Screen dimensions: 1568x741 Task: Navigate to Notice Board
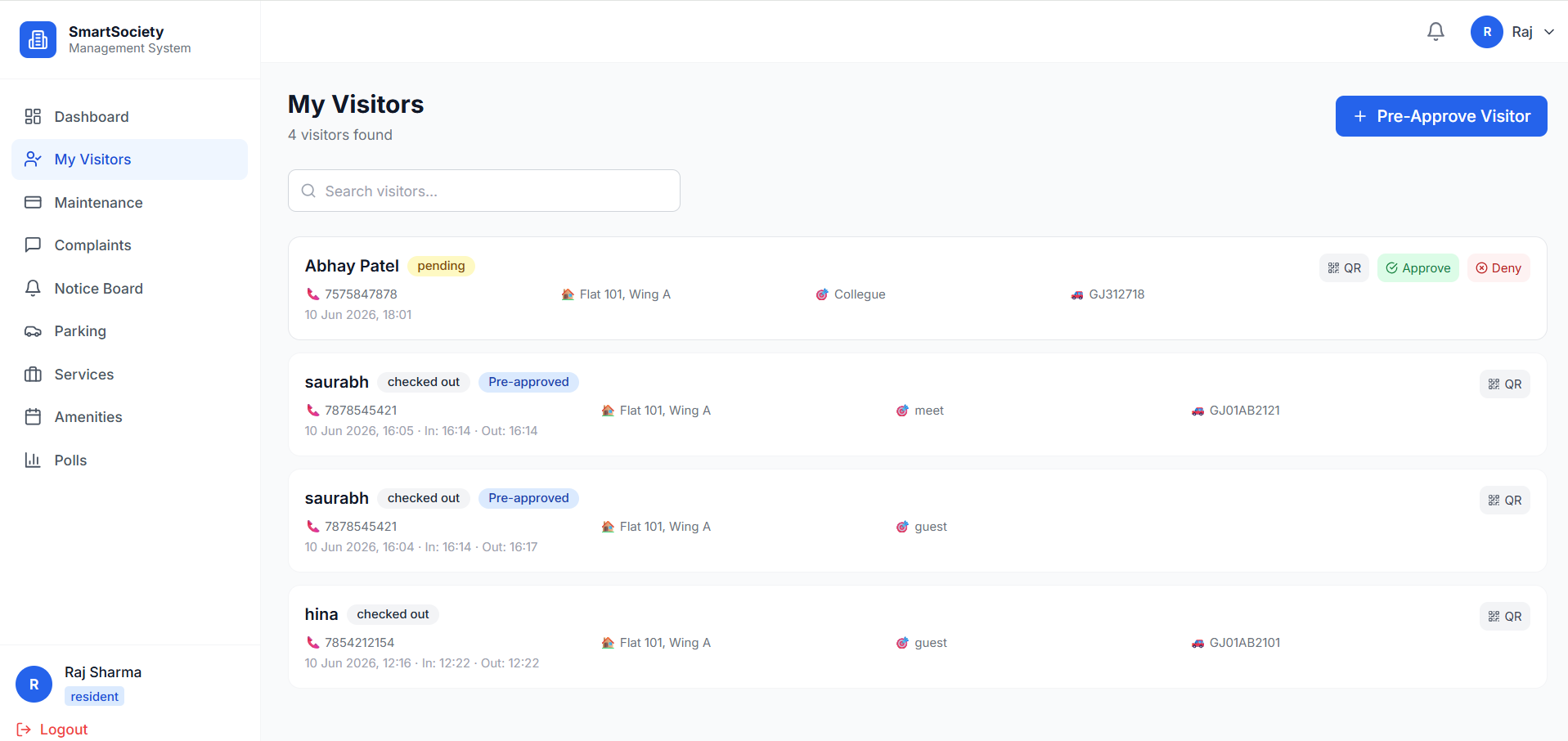coord(129,289)
